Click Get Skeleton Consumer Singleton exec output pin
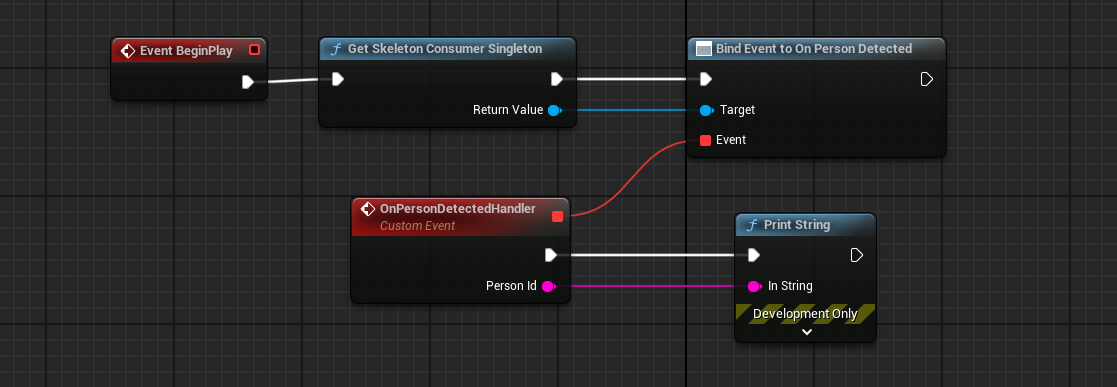Viewport: 1117px width, 387px height. coord(556,79)
